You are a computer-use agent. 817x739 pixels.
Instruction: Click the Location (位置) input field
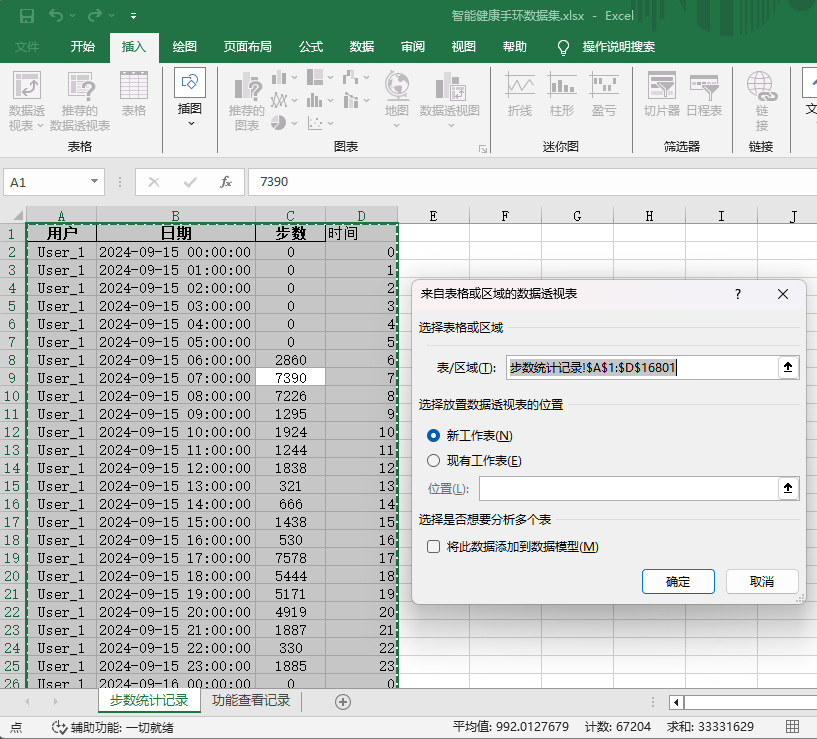click(628, 488)
